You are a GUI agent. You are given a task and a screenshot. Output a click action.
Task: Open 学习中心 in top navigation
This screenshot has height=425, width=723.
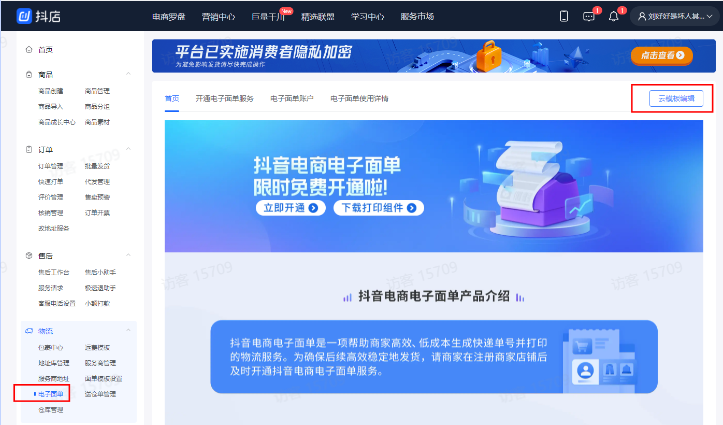point(367,17)
